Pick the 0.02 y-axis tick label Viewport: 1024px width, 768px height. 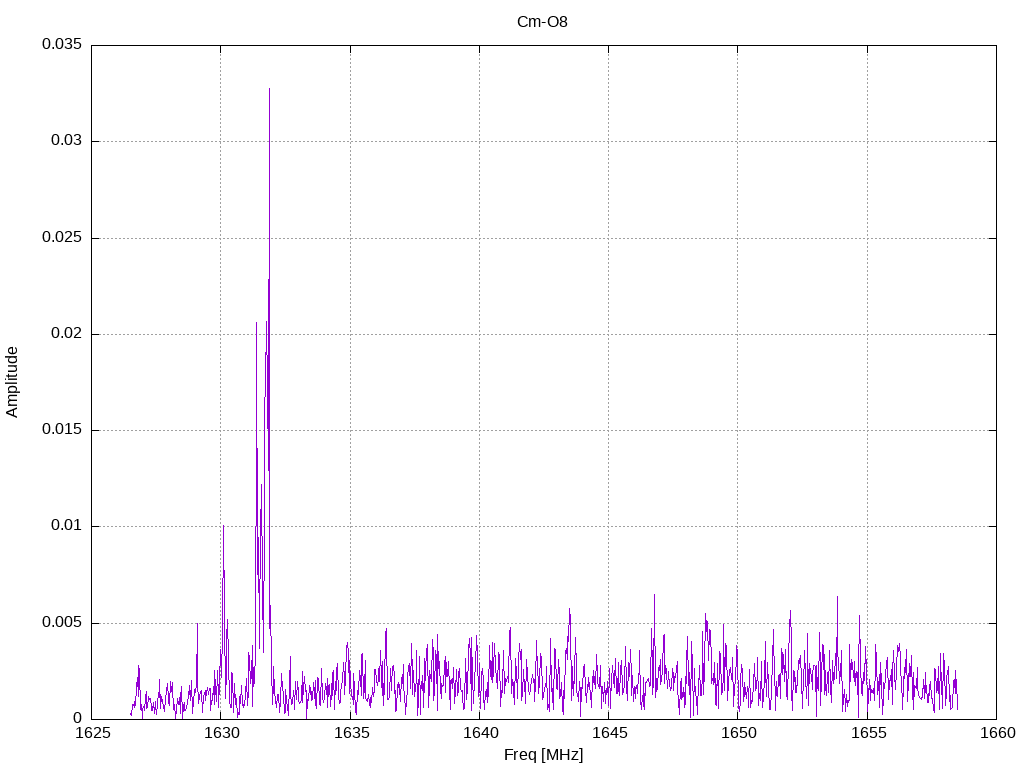65,334
